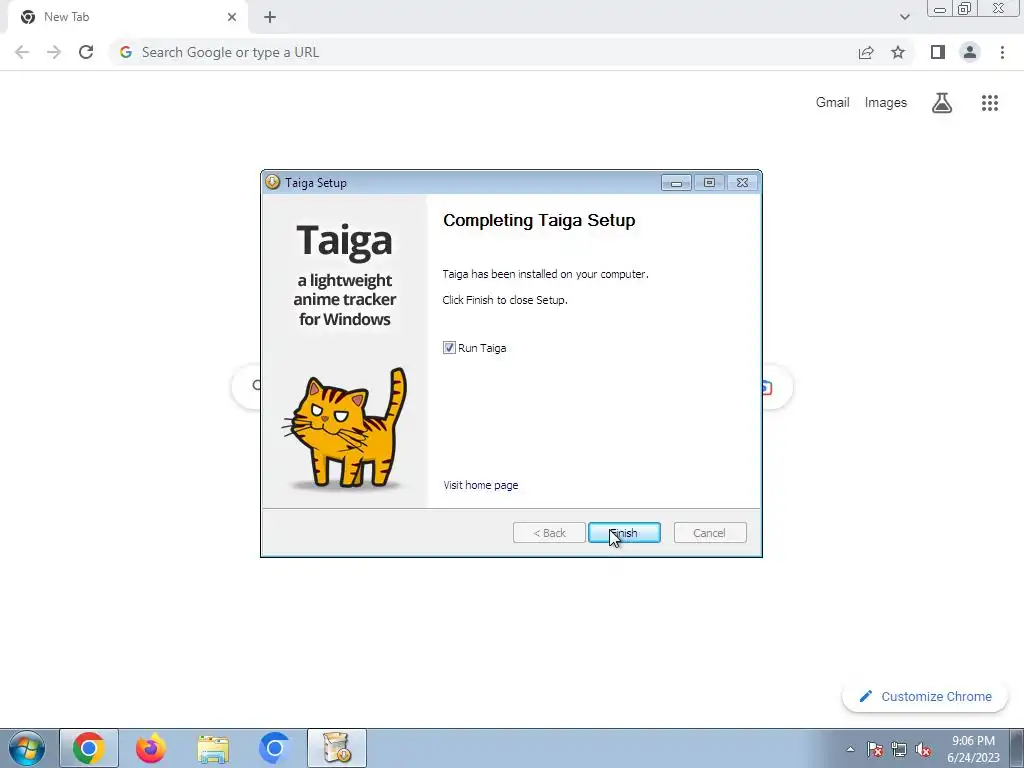This screenshot has width=1024, height=768.
Task: Go forward in Chrome navigation
Action: coord(54,52)
